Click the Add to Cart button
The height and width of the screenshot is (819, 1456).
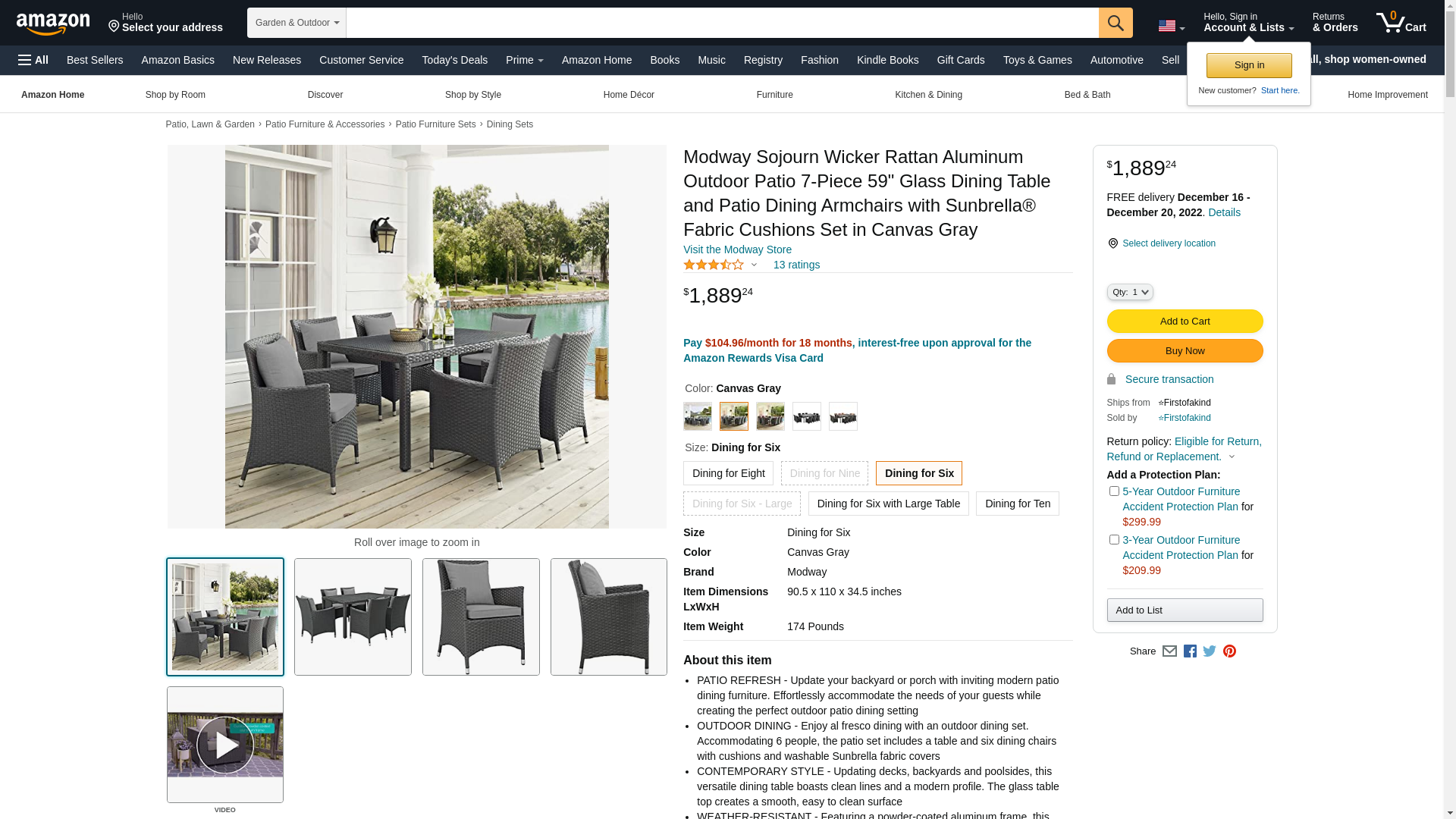(x=1185, y=322)
